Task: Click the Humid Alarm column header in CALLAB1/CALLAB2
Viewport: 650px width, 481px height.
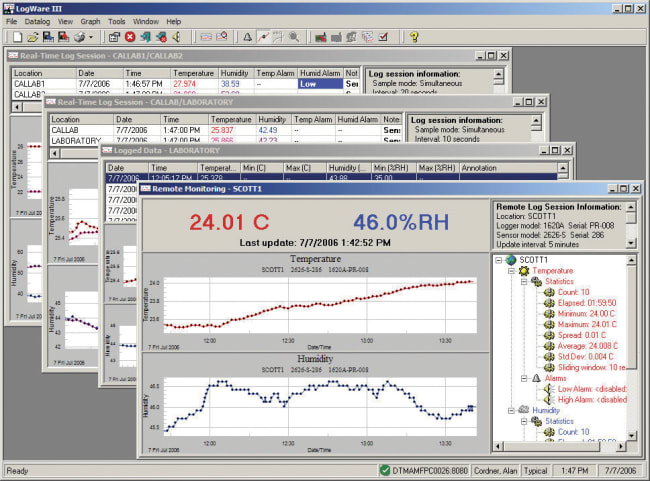Action: [x=320, y=73]
